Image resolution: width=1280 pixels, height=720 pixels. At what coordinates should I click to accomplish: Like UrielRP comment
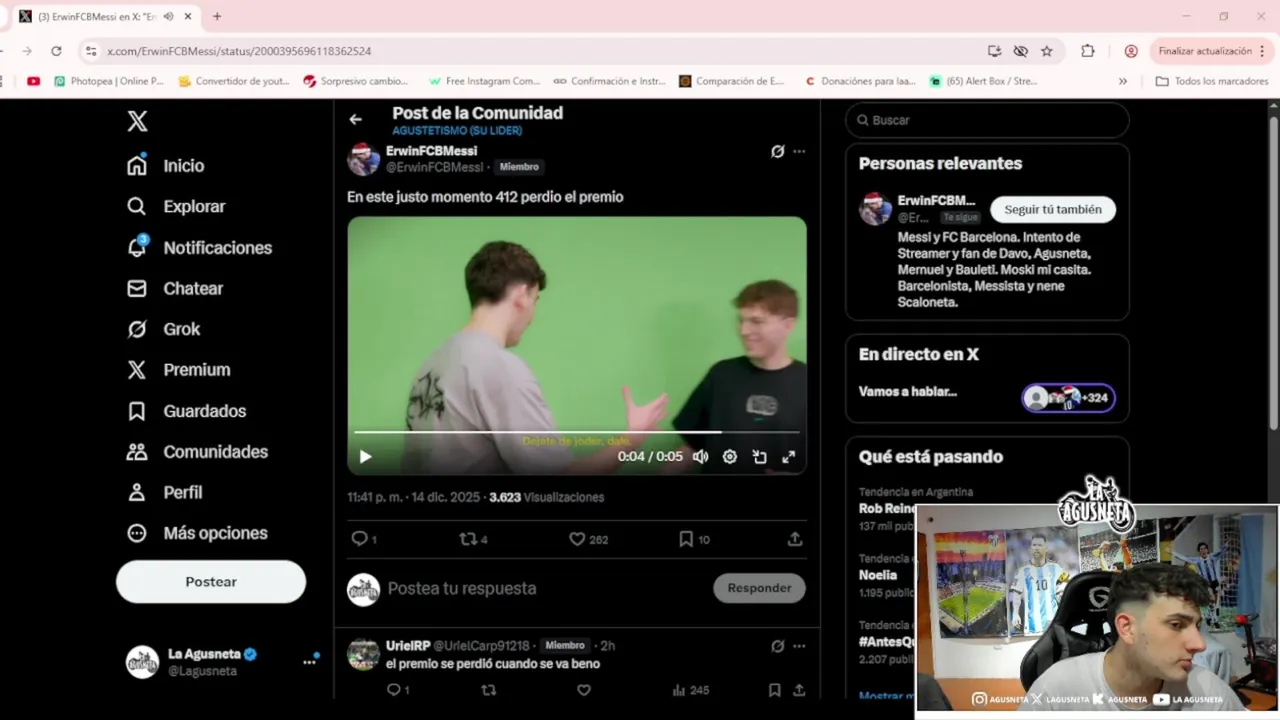[584, 690]
